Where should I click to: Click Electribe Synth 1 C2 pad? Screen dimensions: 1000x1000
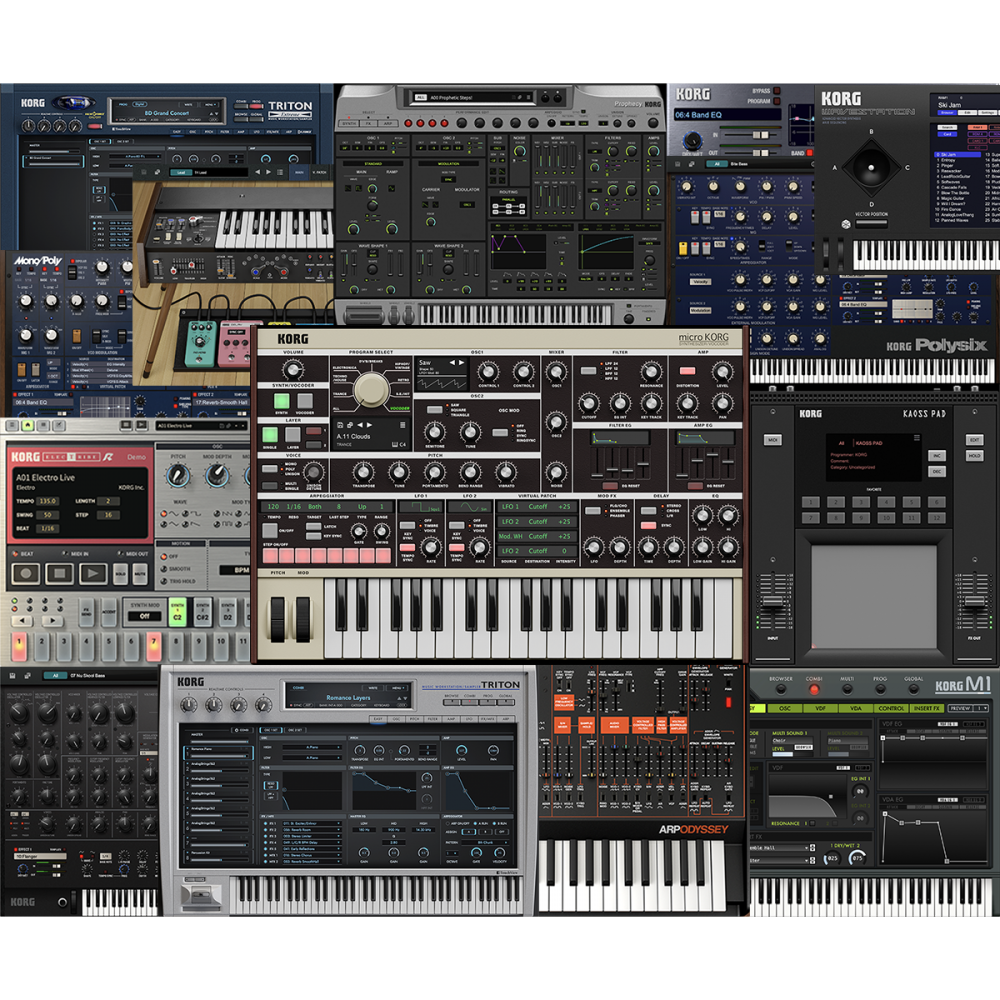(177, 612)
